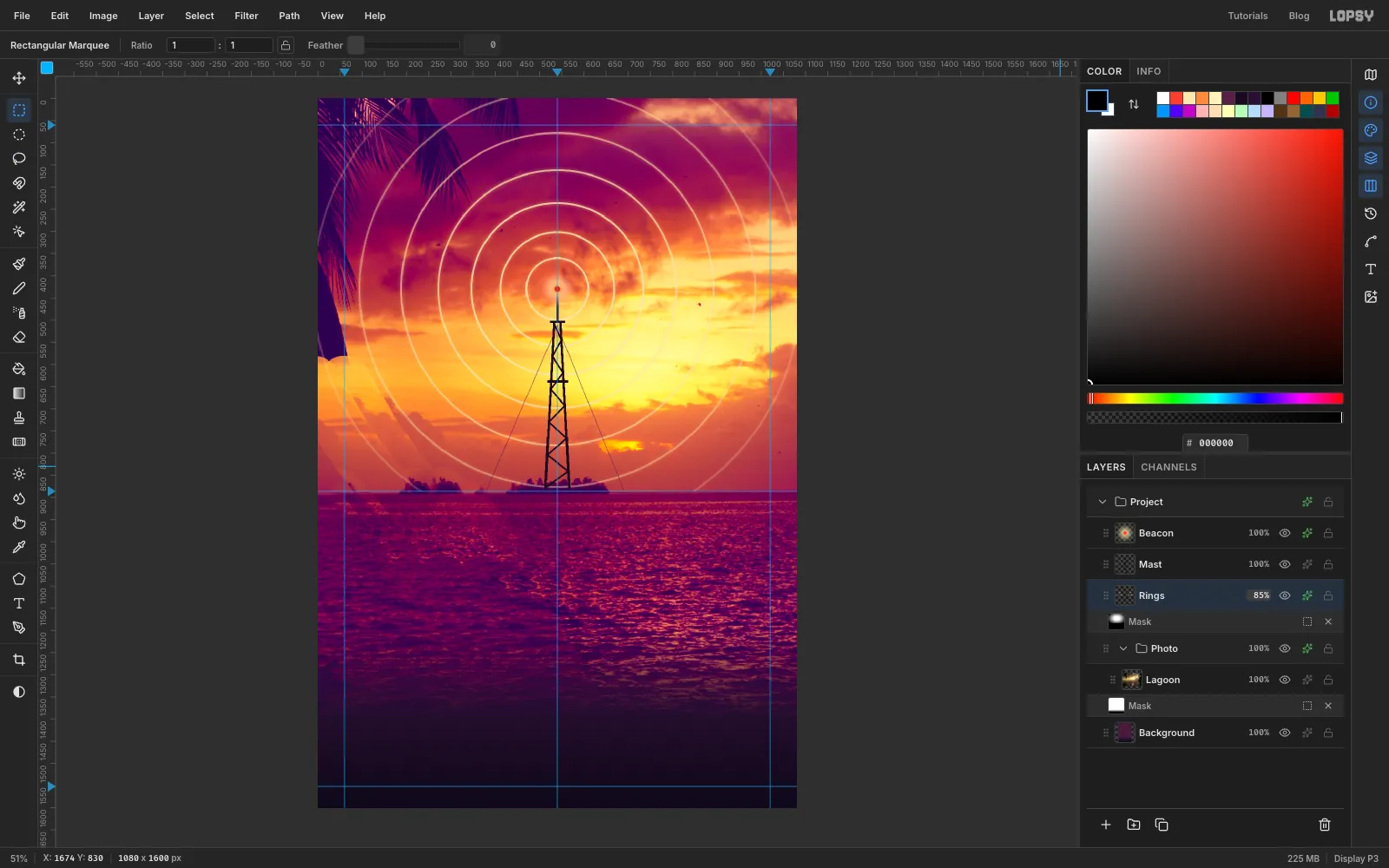
Task: Hide the Photo group
Action: (x=1285, y=648)
